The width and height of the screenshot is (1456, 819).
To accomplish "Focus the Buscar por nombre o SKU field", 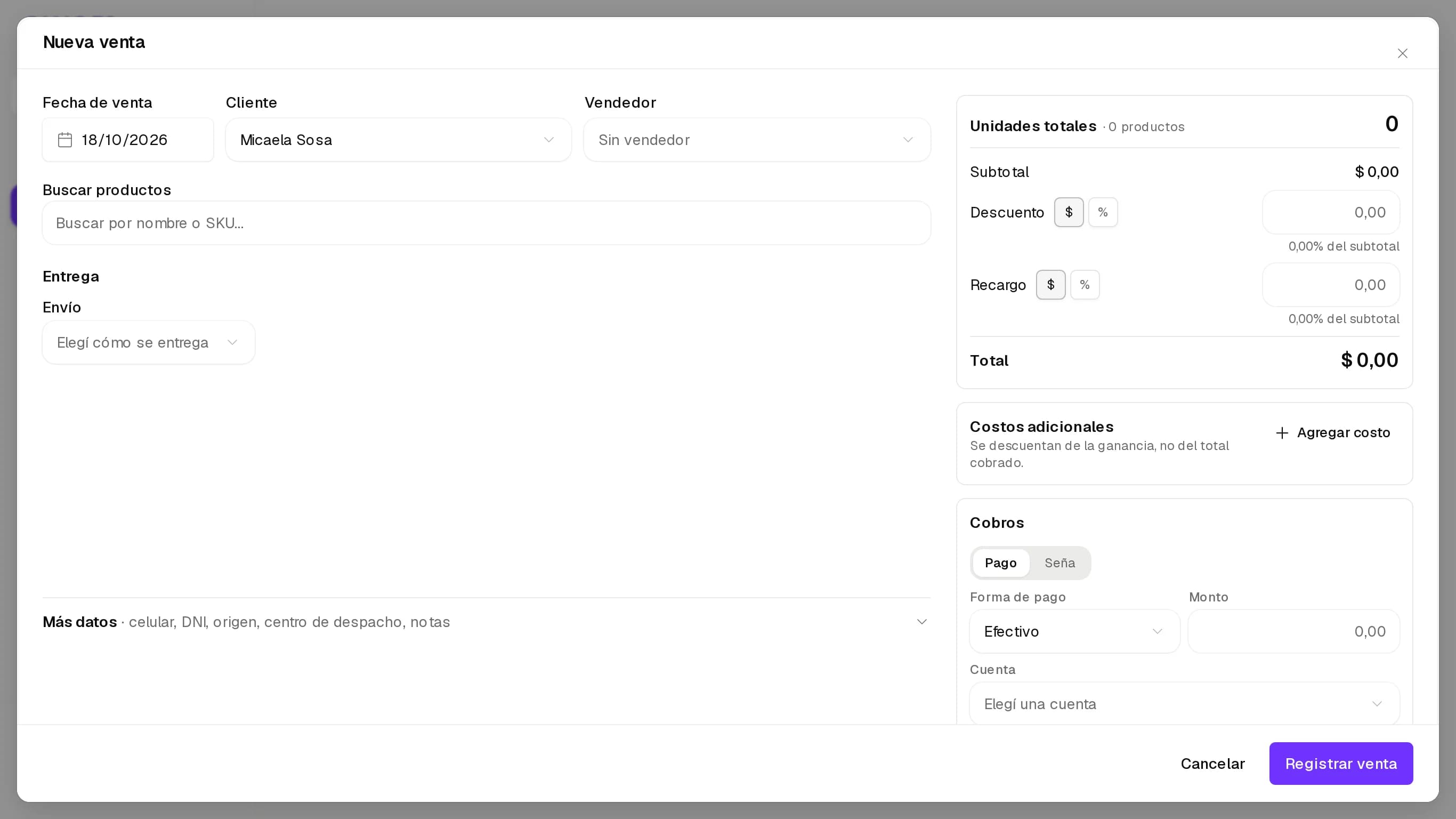I will pyautogui.click(x=487, y=223).
